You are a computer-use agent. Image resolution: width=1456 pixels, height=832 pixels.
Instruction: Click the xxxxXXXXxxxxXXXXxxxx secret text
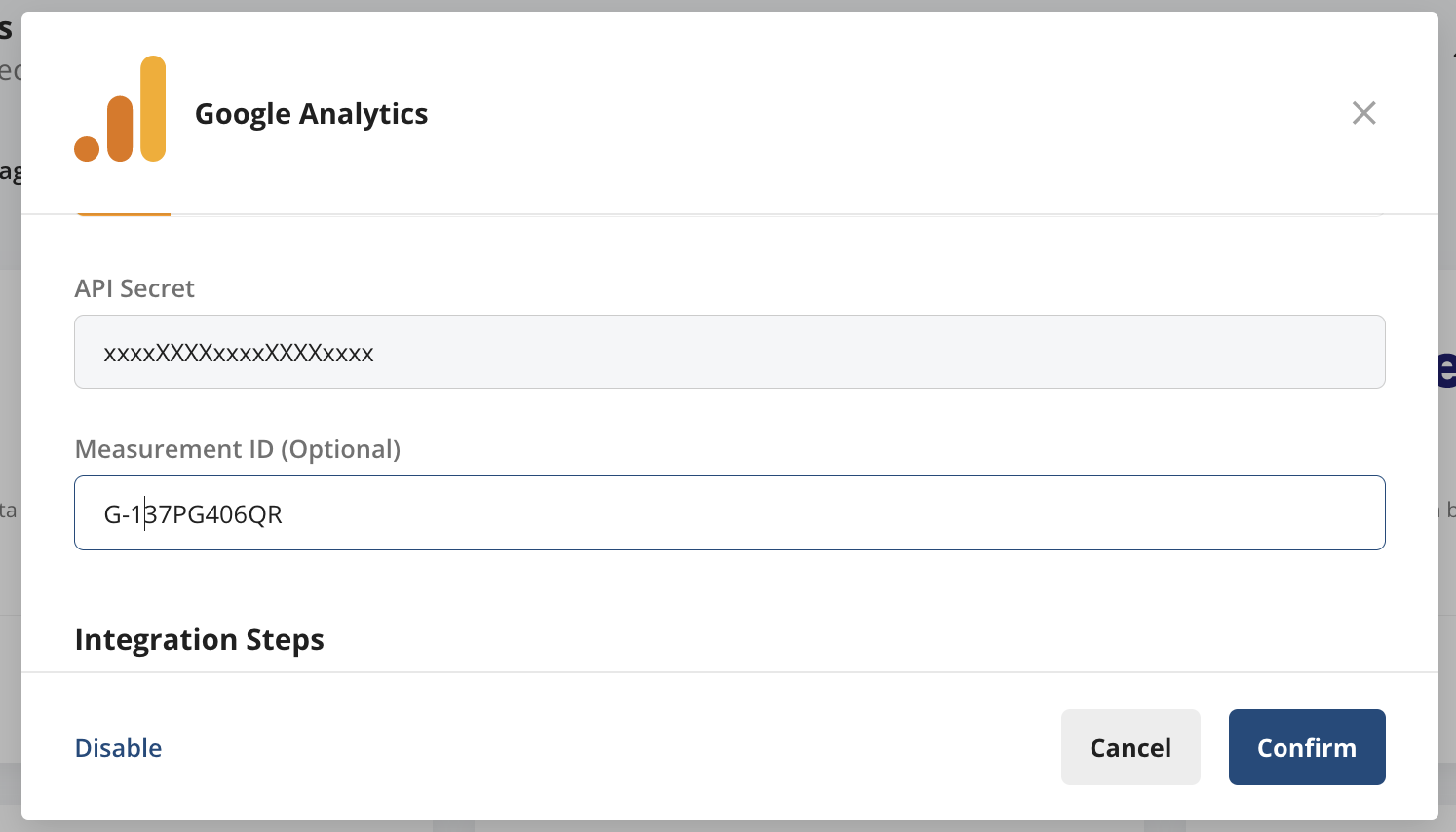(x=239, y=353)
